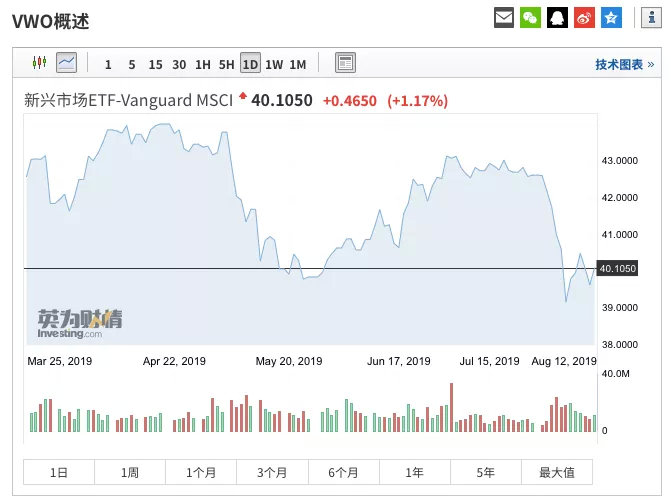Image resolution: width=671 pixels, height=498 pixels.
Task: Select the 1M interval
Action: click(298, 64)
